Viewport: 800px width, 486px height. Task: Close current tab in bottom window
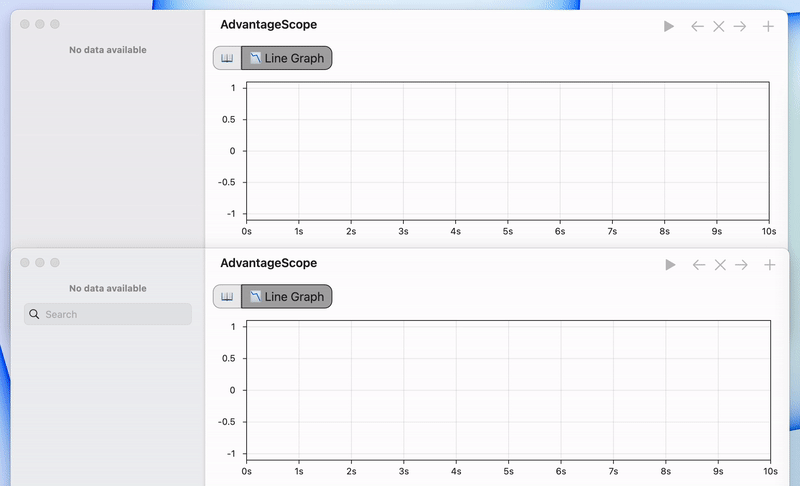click(x=720, y=265)
